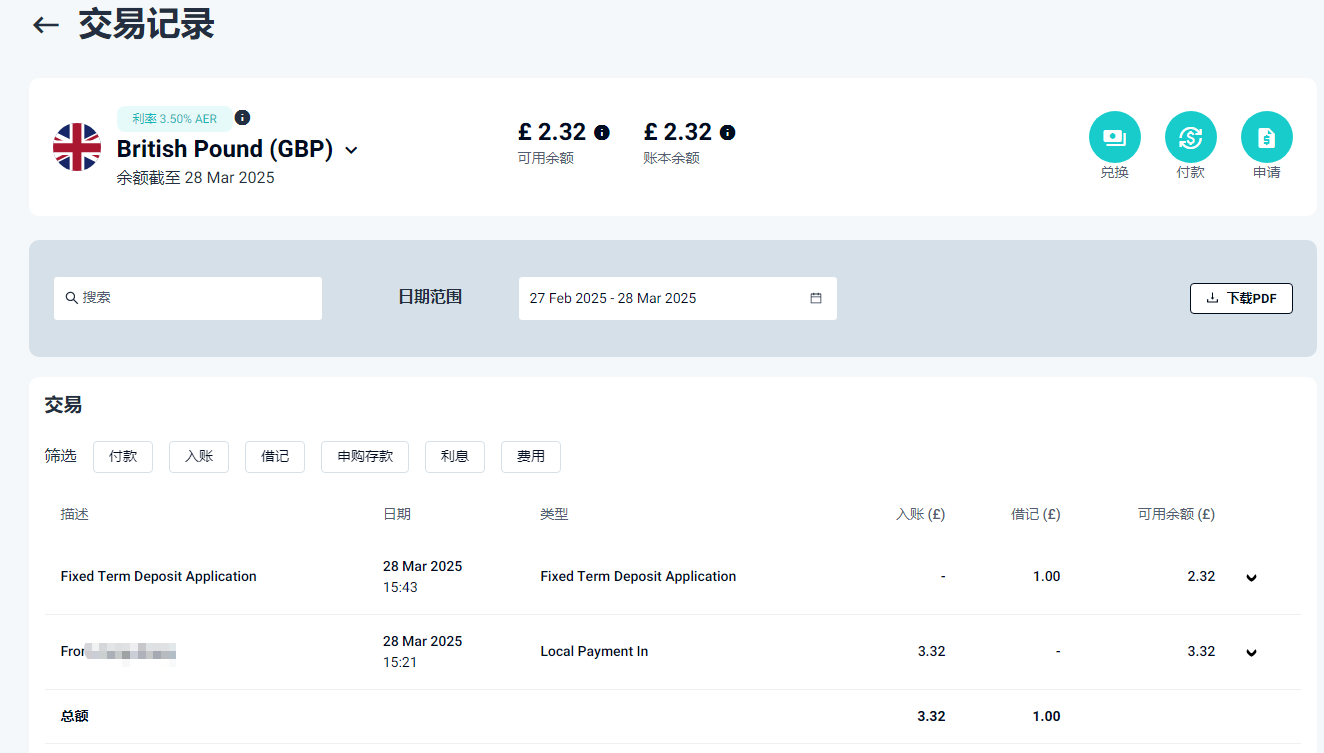Click the 日期范围 label
1324x753 pixels.
[430, 297]
